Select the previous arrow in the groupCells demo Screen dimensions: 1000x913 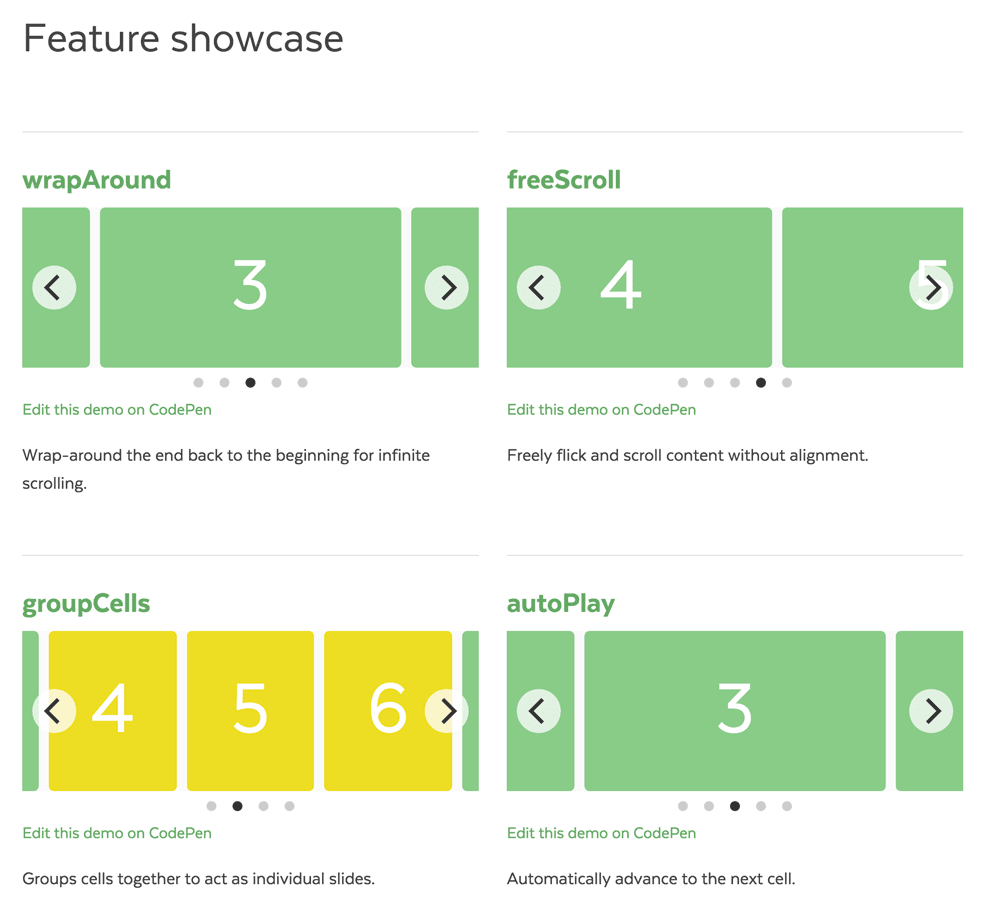pyautogui.click(x=54, y=711)
